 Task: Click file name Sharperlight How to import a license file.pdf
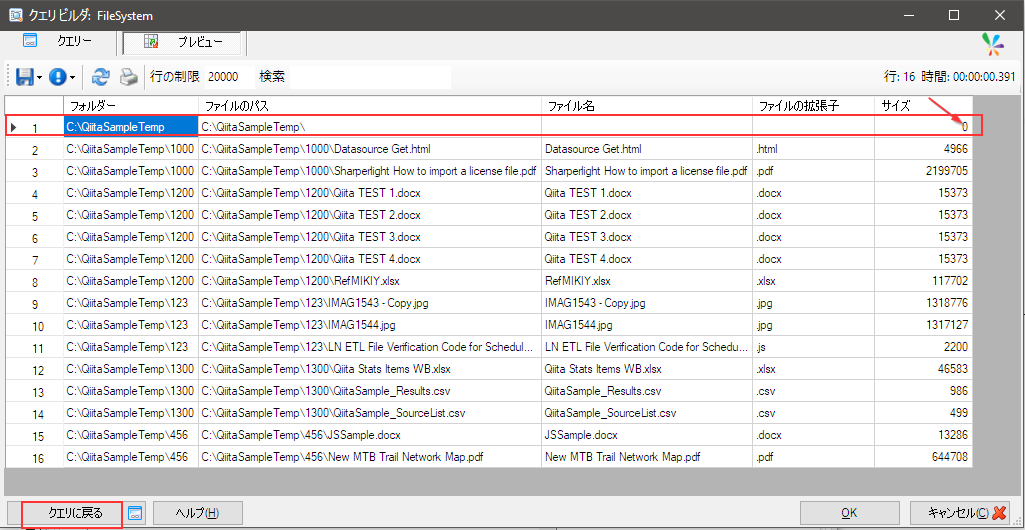646,171
